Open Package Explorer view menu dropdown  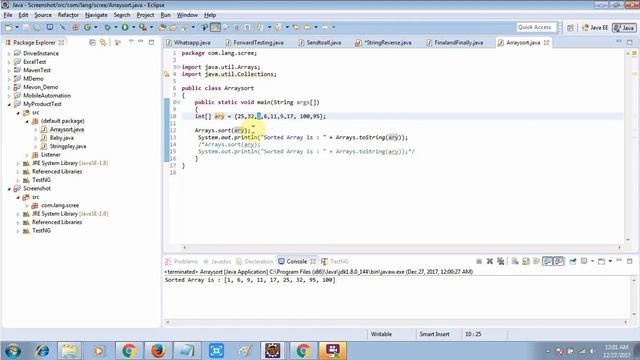pos(131,42)
